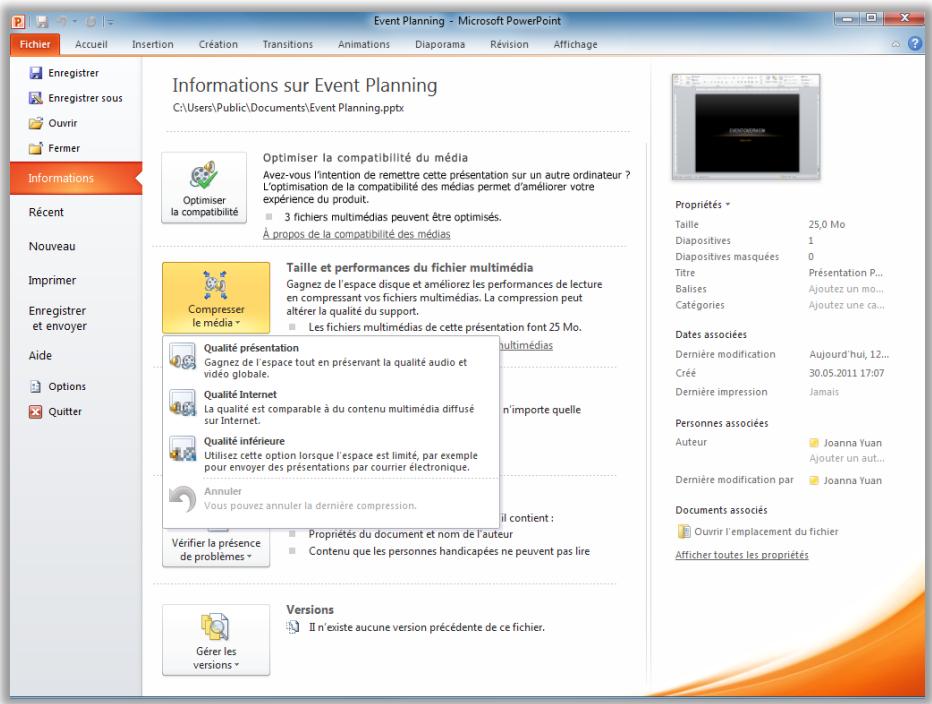Open help with the question mark icon
932x704 pixels.
915,43
